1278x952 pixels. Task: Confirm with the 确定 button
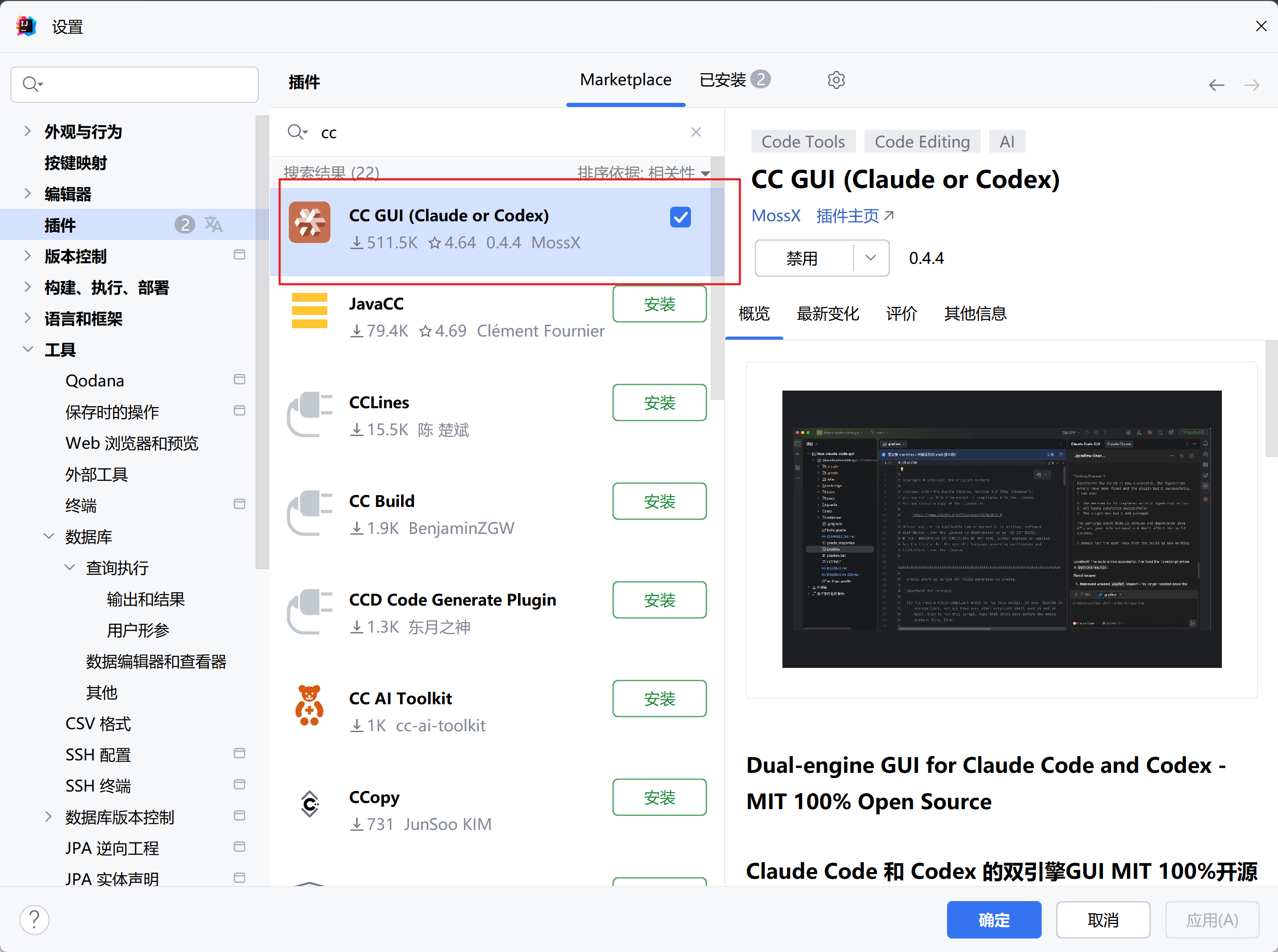[994, 920]
